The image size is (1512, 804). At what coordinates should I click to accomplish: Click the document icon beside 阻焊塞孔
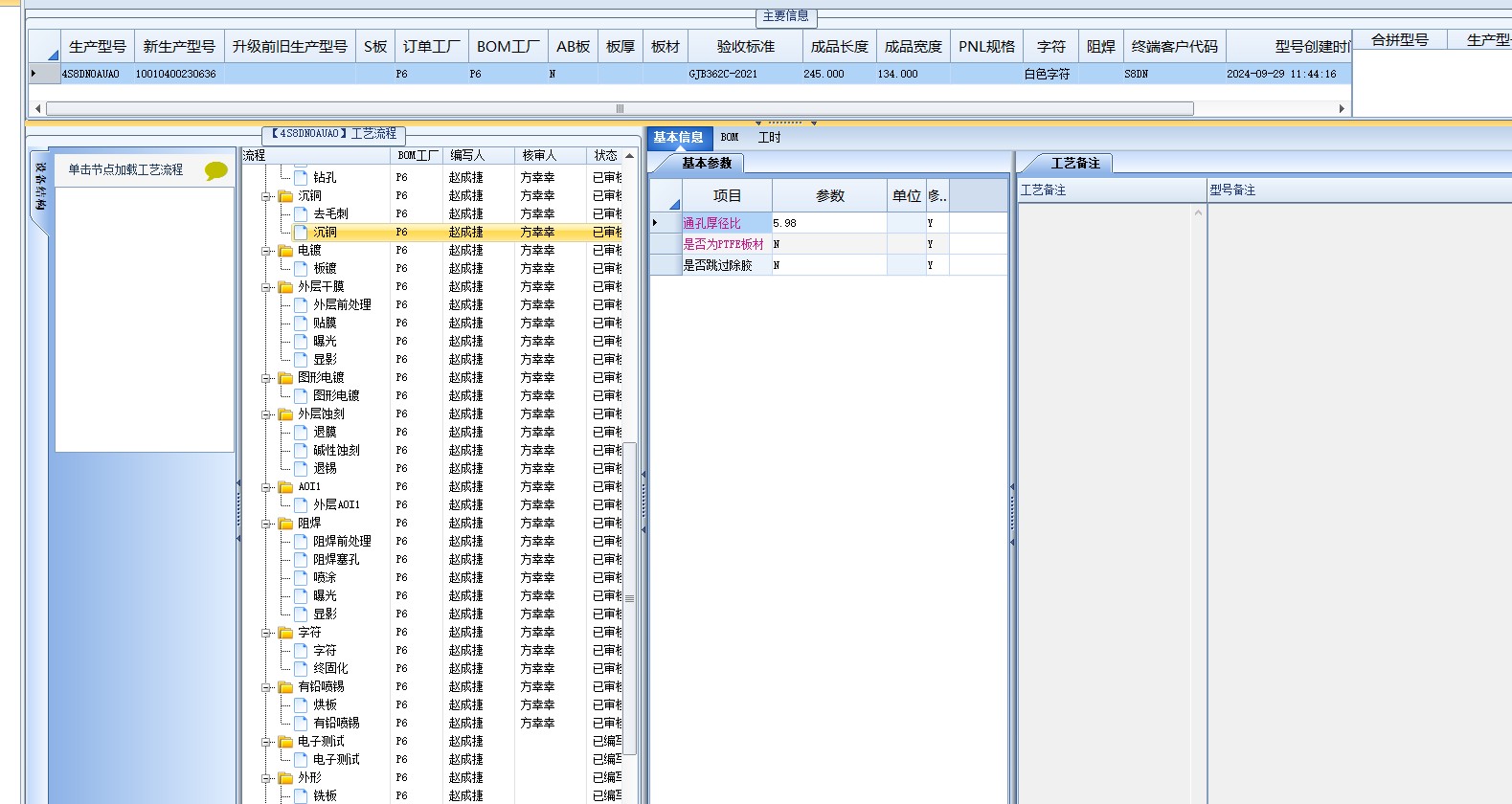301,559
